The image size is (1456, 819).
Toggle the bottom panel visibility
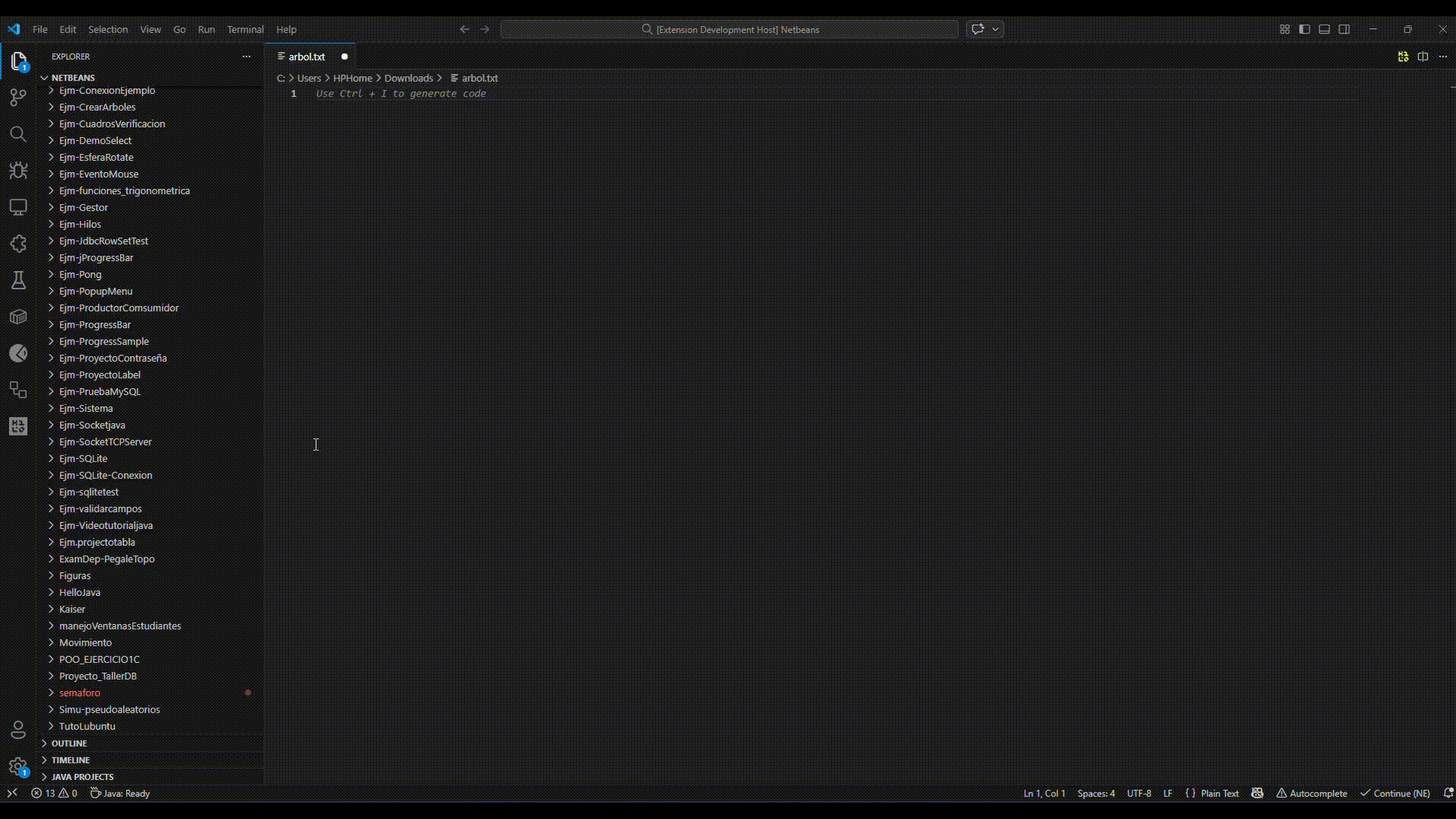(1324, 29)
